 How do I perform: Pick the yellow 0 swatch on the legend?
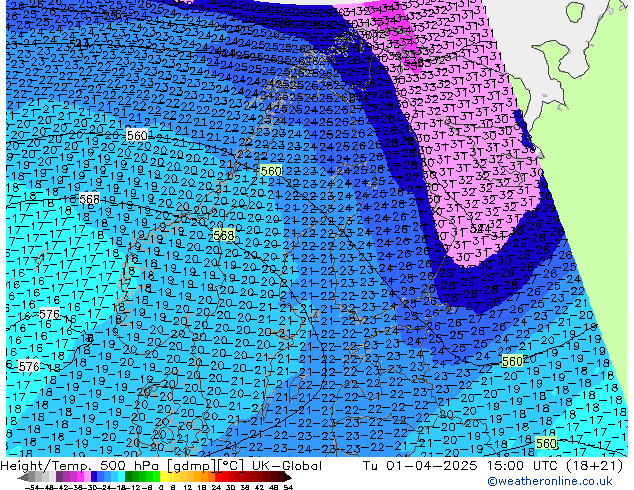click(164, 476)
